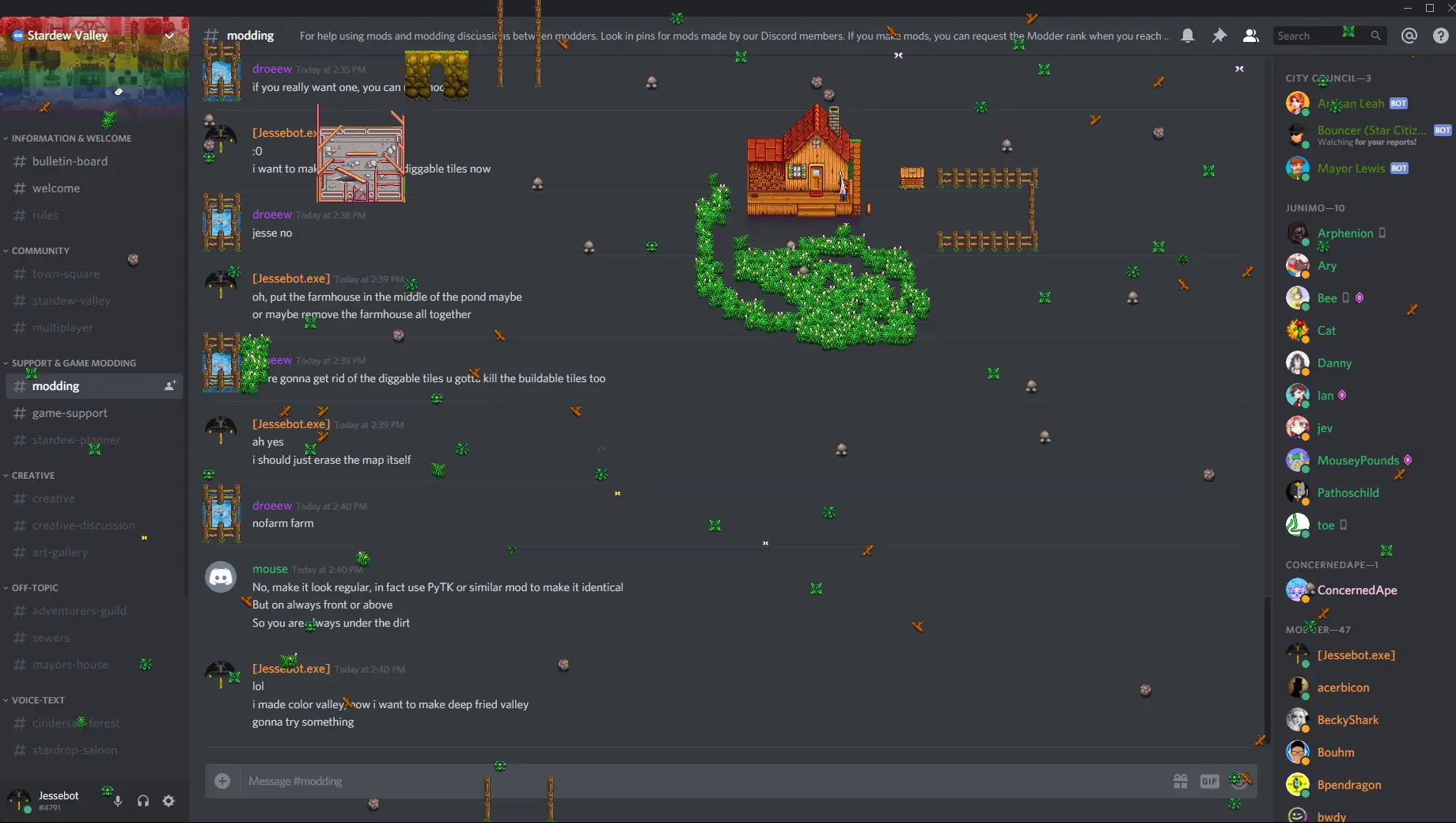
Task: Open mentions inbox @ icon
Action: click(1409, 36)
